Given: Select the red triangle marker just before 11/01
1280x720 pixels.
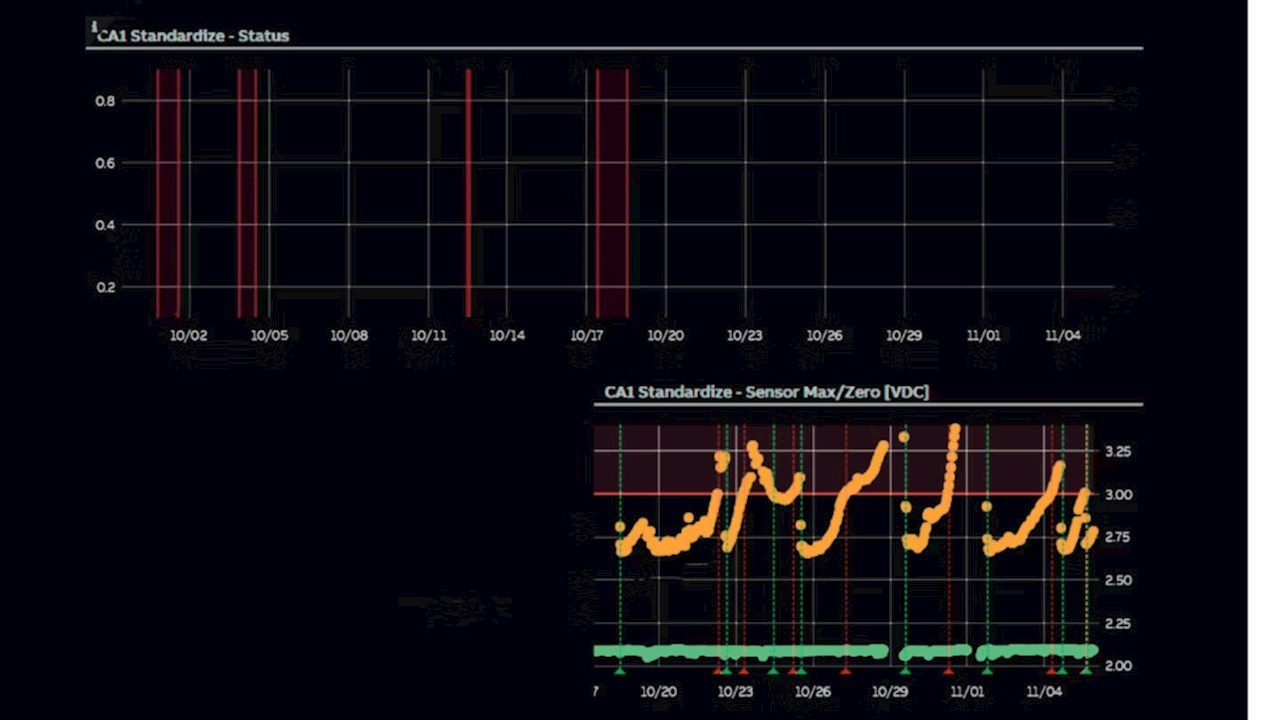Looking at the screenshot, I should [949, 669].
